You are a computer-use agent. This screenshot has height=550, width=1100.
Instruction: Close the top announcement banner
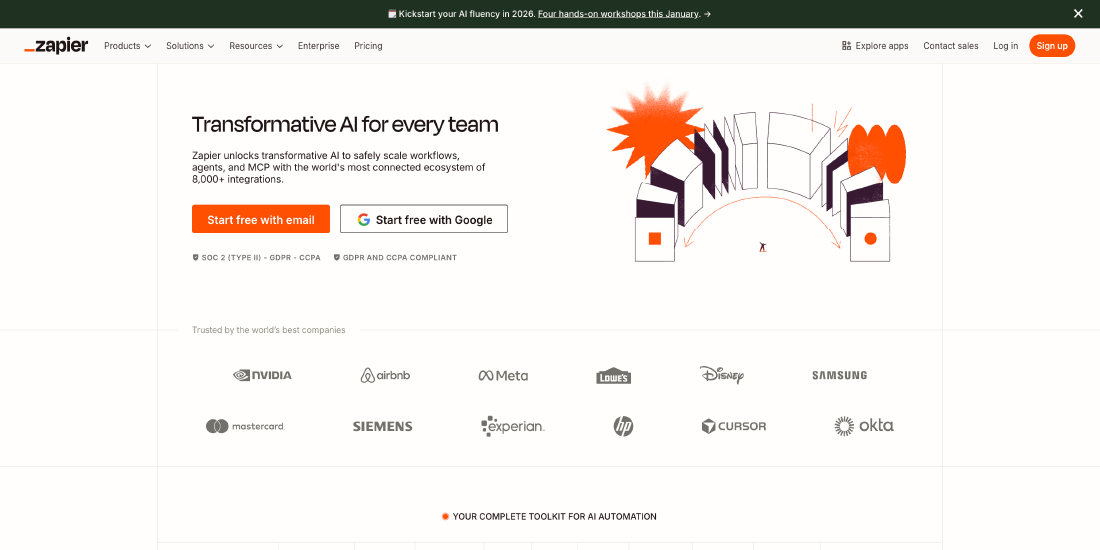pos(1078,14)
